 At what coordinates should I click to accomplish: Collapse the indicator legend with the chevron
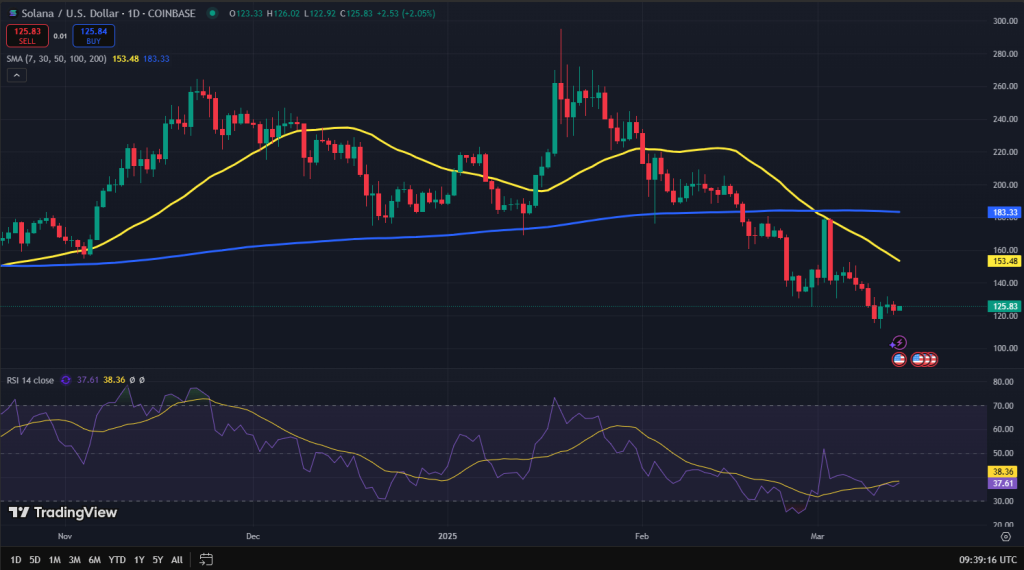[x=16, y=76]
